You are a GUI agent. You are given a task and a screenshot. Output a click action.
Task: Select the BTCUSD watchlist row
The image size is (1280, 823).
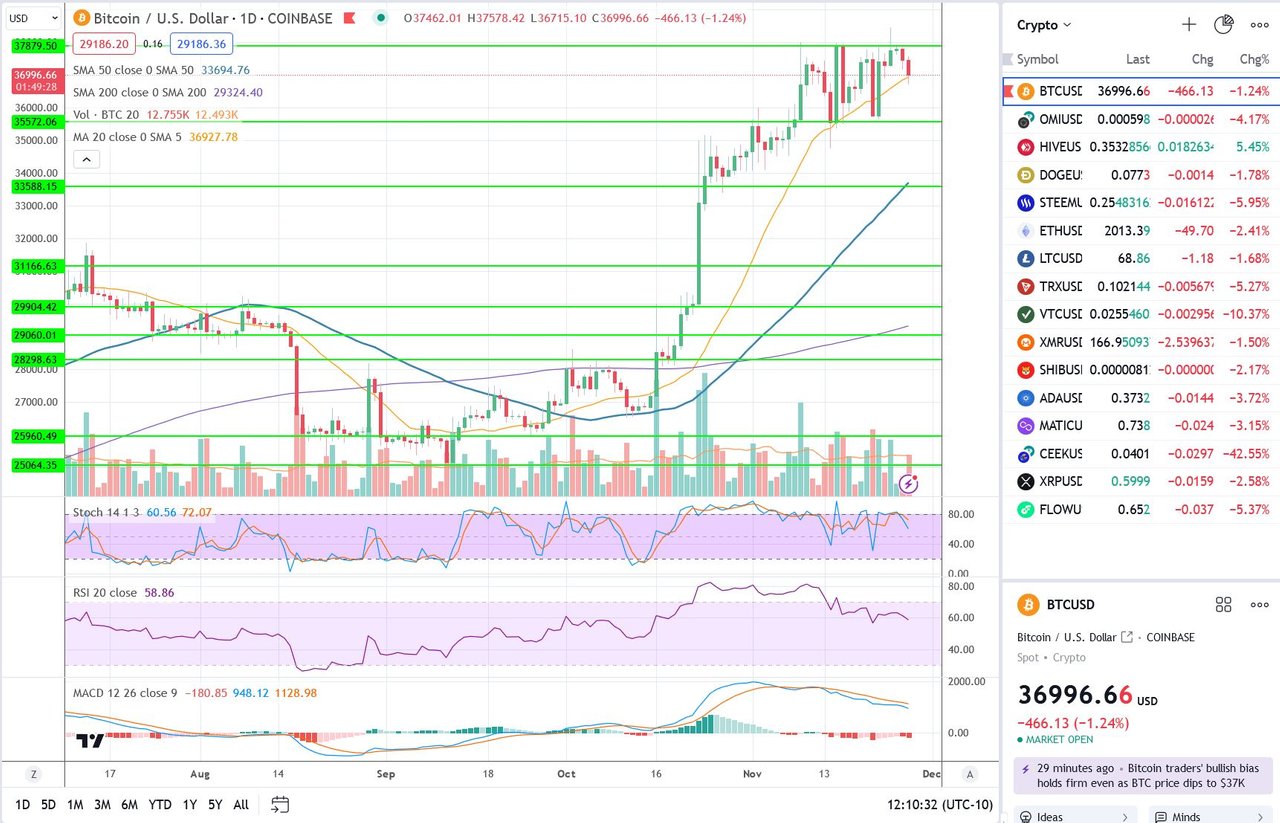[1141, 91]
